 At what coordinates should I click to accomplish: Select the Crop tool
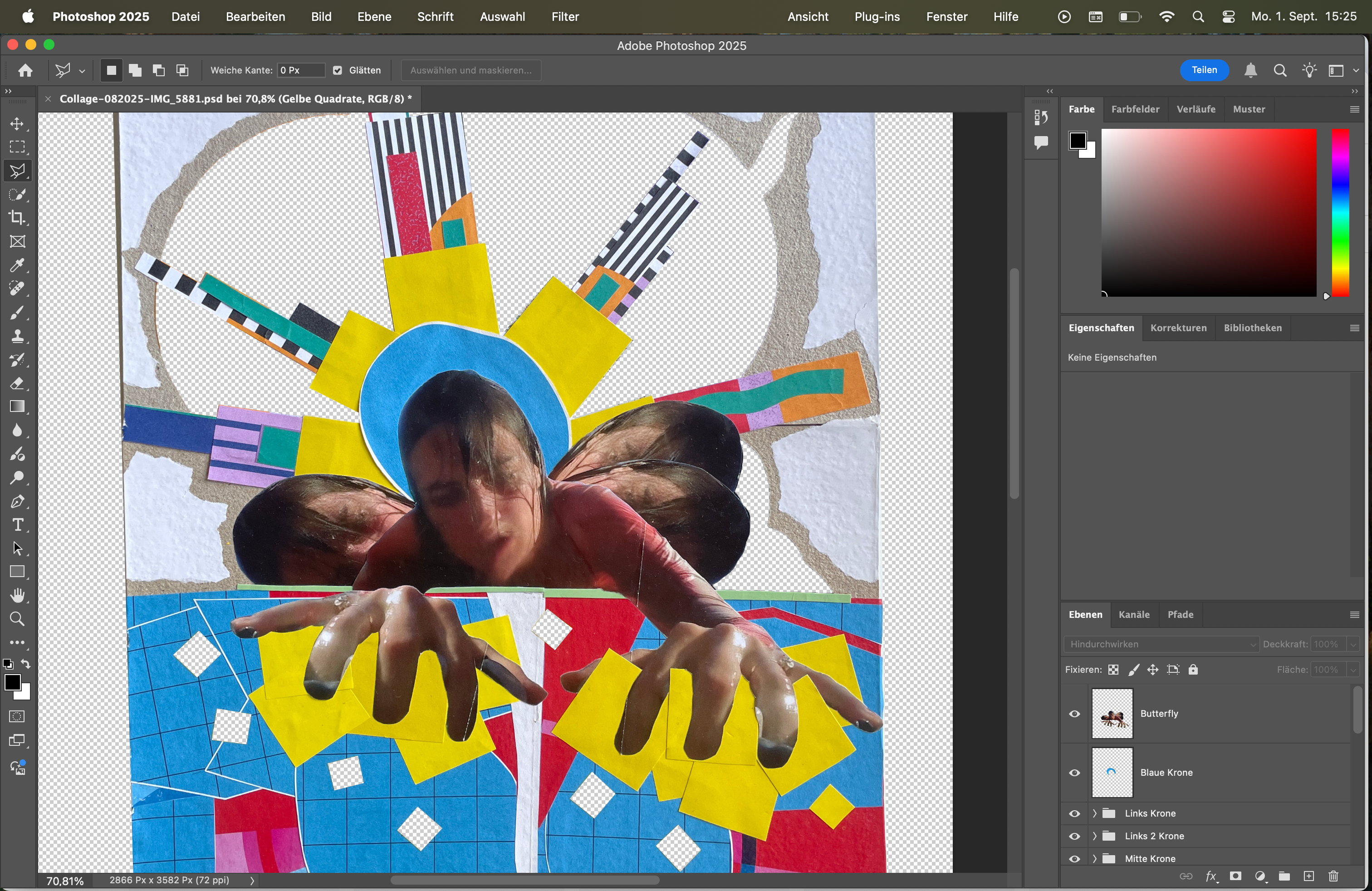click(x=17, y=218)
